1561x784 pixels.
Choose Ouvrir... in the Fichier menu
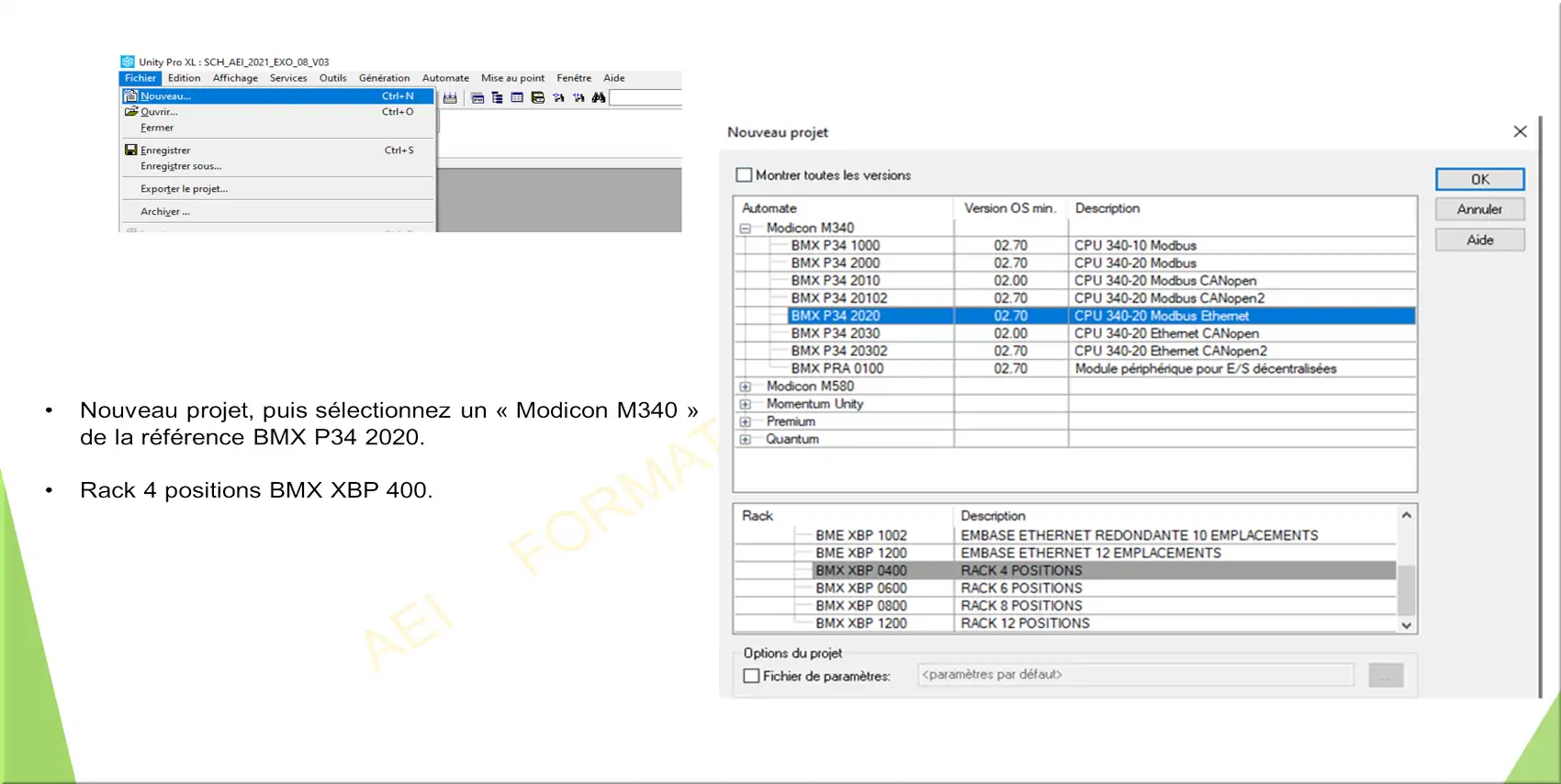point(277,111)
